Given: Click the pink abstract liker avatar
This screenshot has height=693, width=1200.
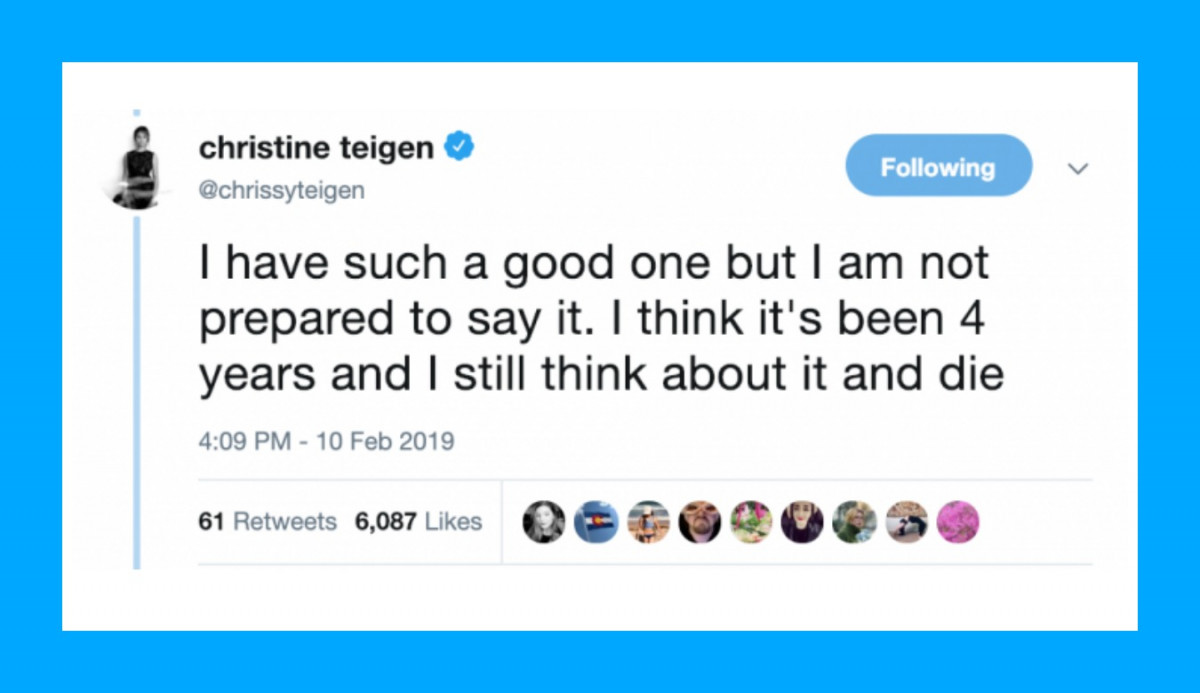Looking at the screenshot, I should point(958,522).
